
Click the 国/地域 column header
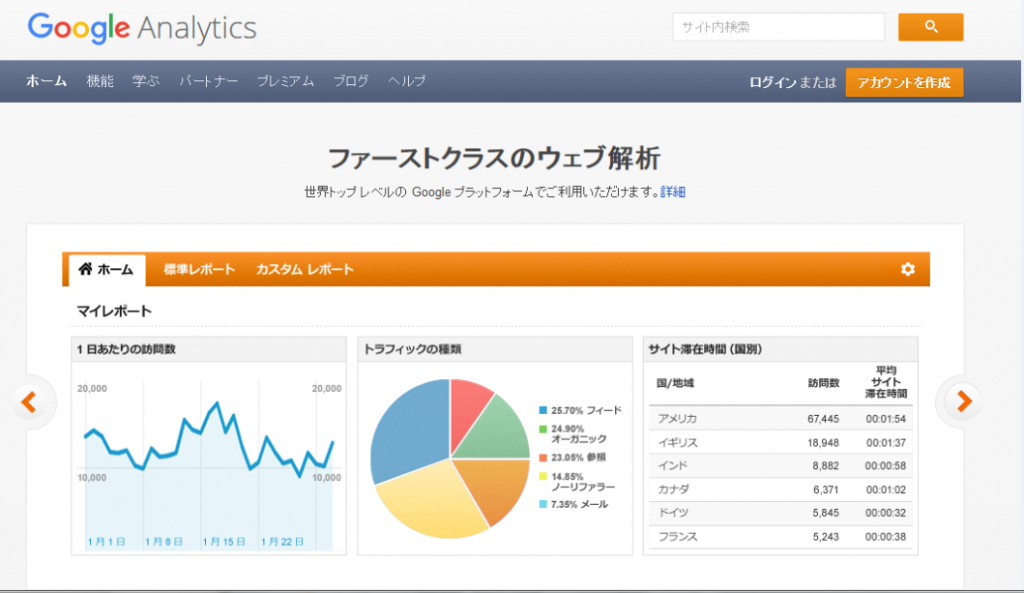(x=675, y=383)
